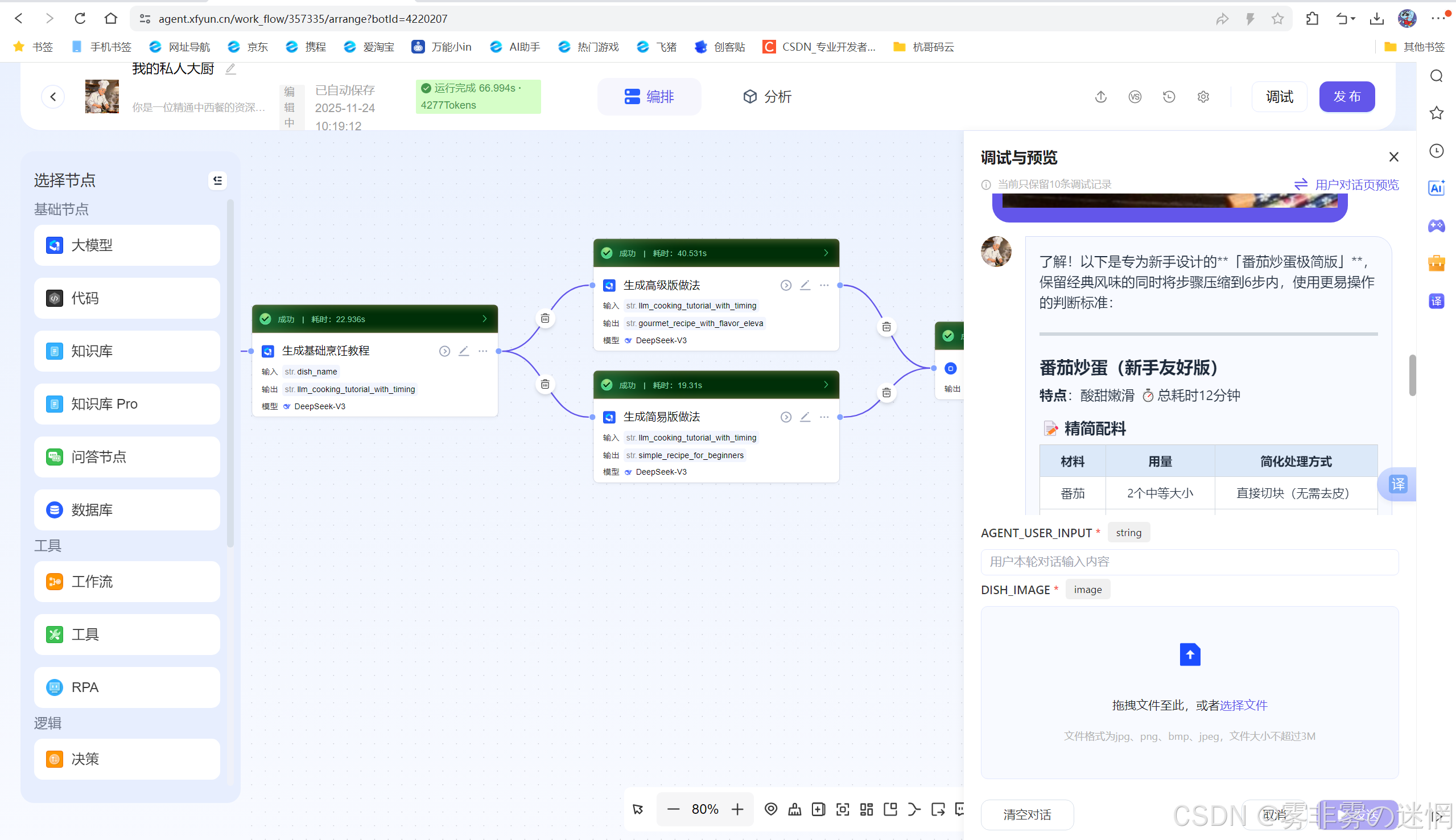Click the 选择文件 upload link

1243,705
